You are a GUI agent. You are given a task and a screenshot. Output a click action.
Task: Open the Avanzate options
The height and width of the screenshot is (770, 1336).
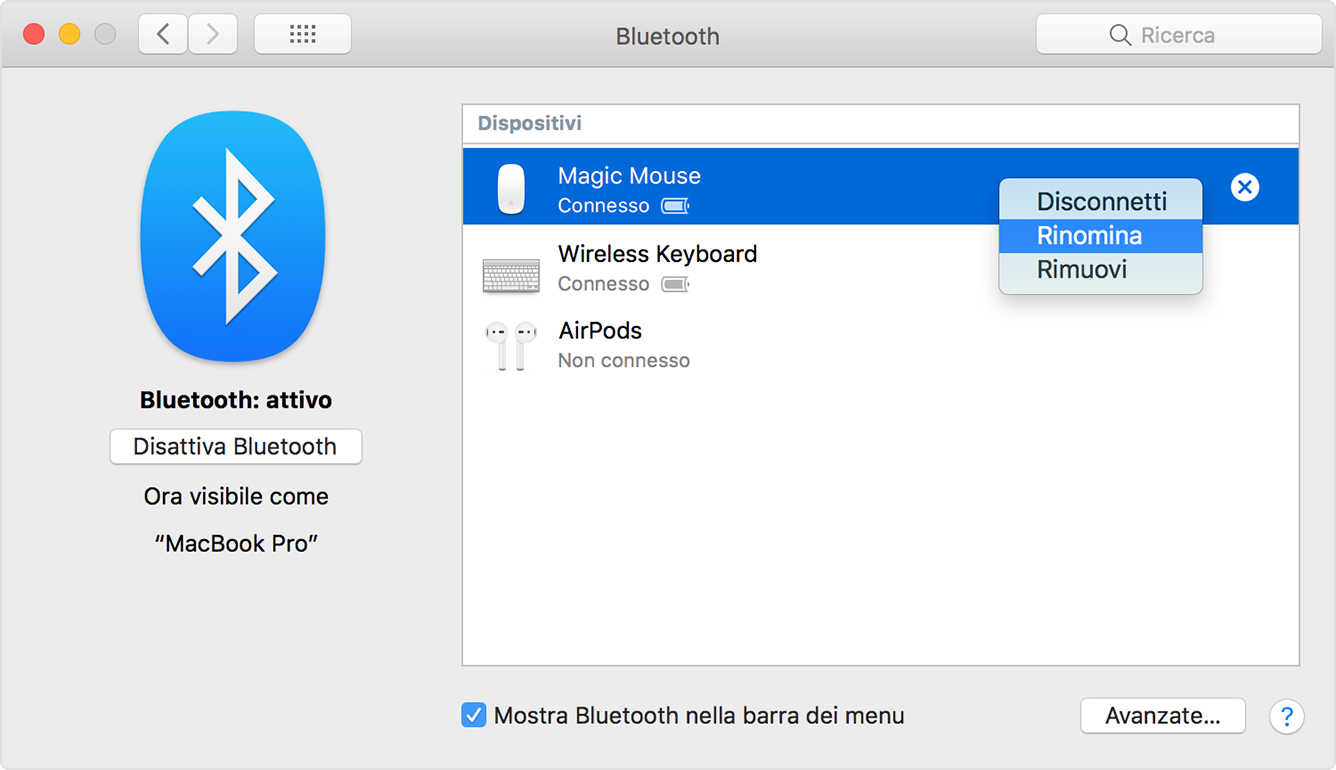tap(1162, 715)
